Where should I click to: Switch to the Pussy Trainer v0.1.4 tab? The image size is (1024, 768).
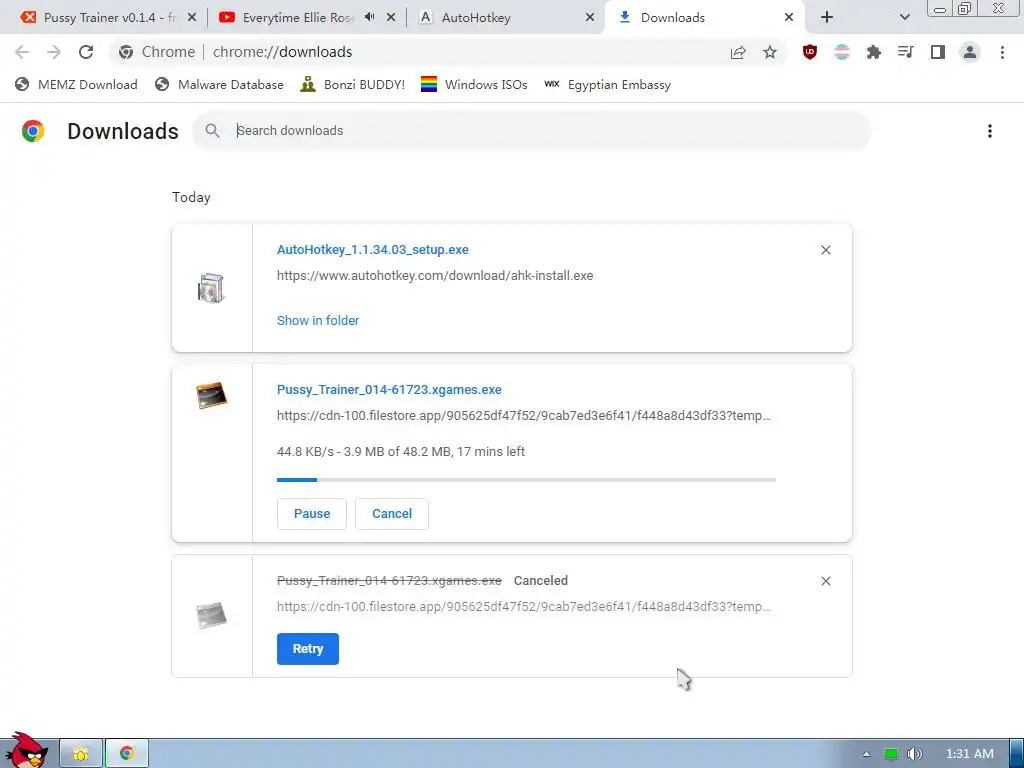(109, 18)
